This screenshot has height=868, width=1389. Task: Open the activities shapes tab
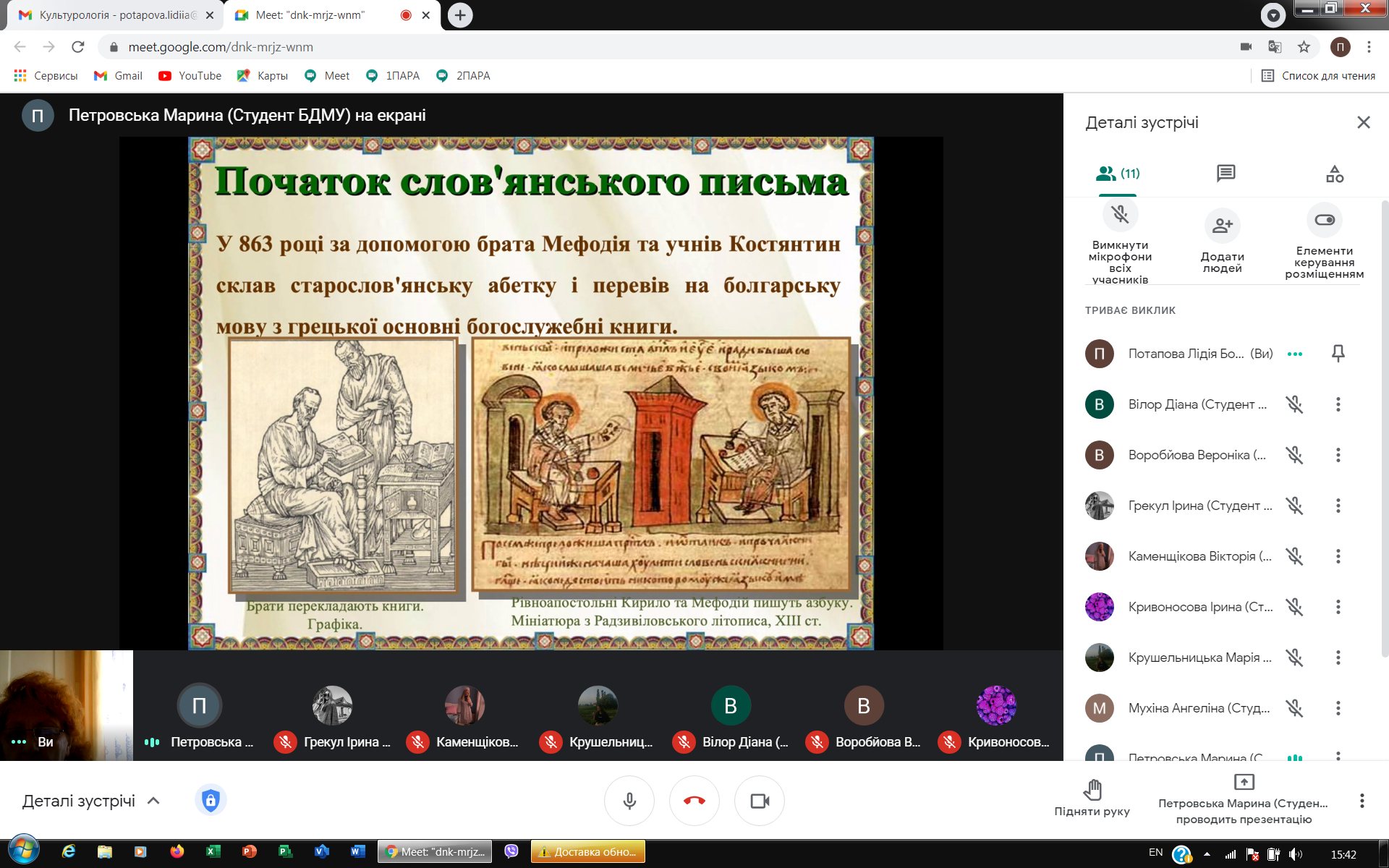tap(1335, 174)
